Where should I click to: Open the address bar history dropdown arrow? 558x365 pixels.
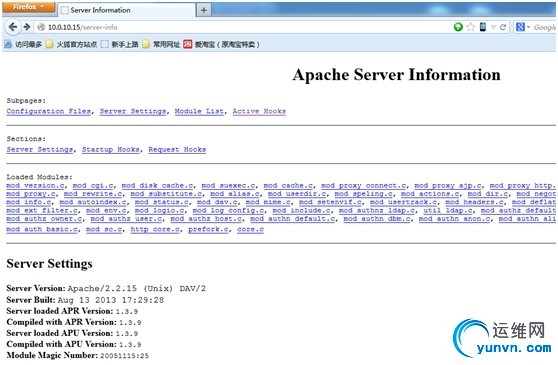coord(493,27)
